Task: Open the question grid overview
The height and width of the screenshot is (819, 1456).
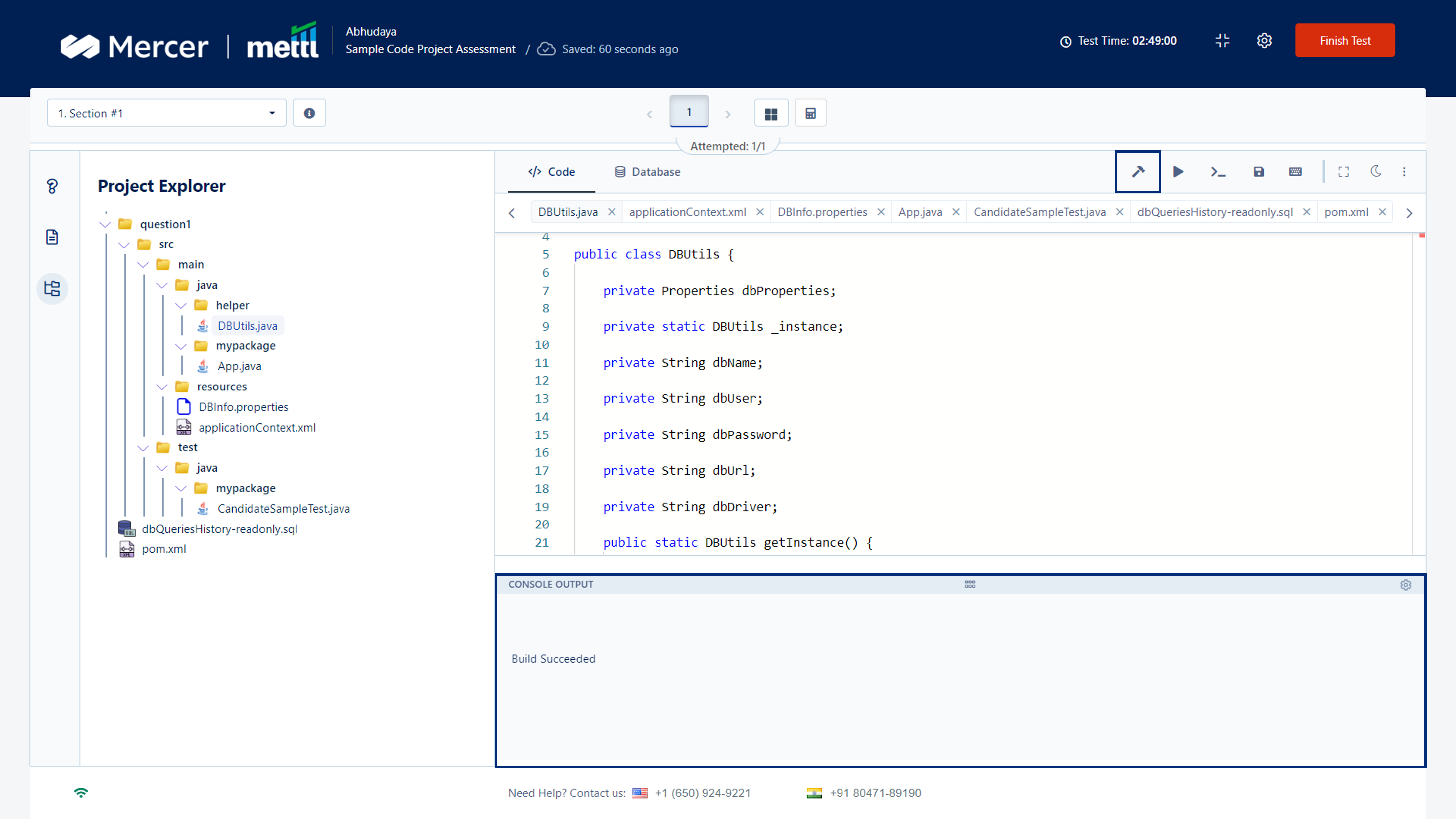Action: pyautogui.click(x=771, y=113)
